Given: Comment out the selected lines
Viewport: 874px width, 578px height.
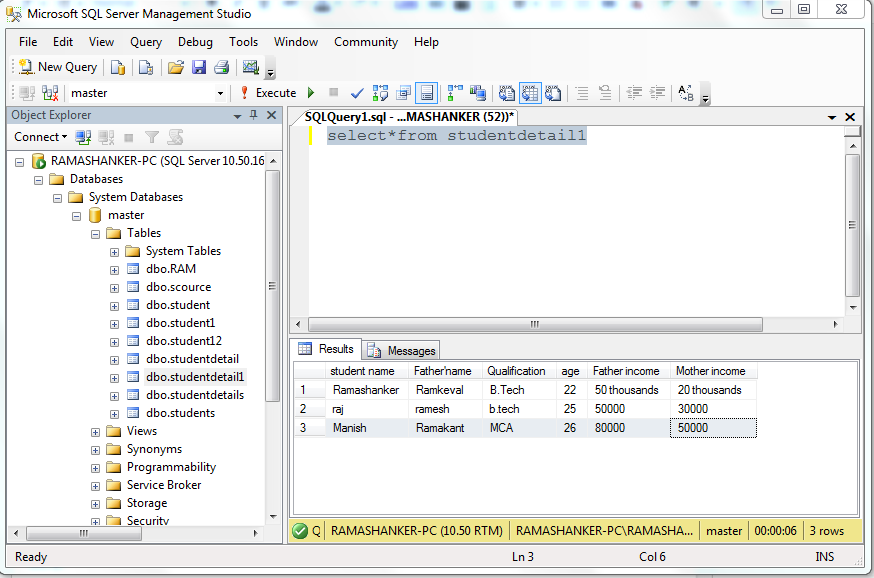Looking at the screenshot, I should pyautogui.click(x=582, y=93).
